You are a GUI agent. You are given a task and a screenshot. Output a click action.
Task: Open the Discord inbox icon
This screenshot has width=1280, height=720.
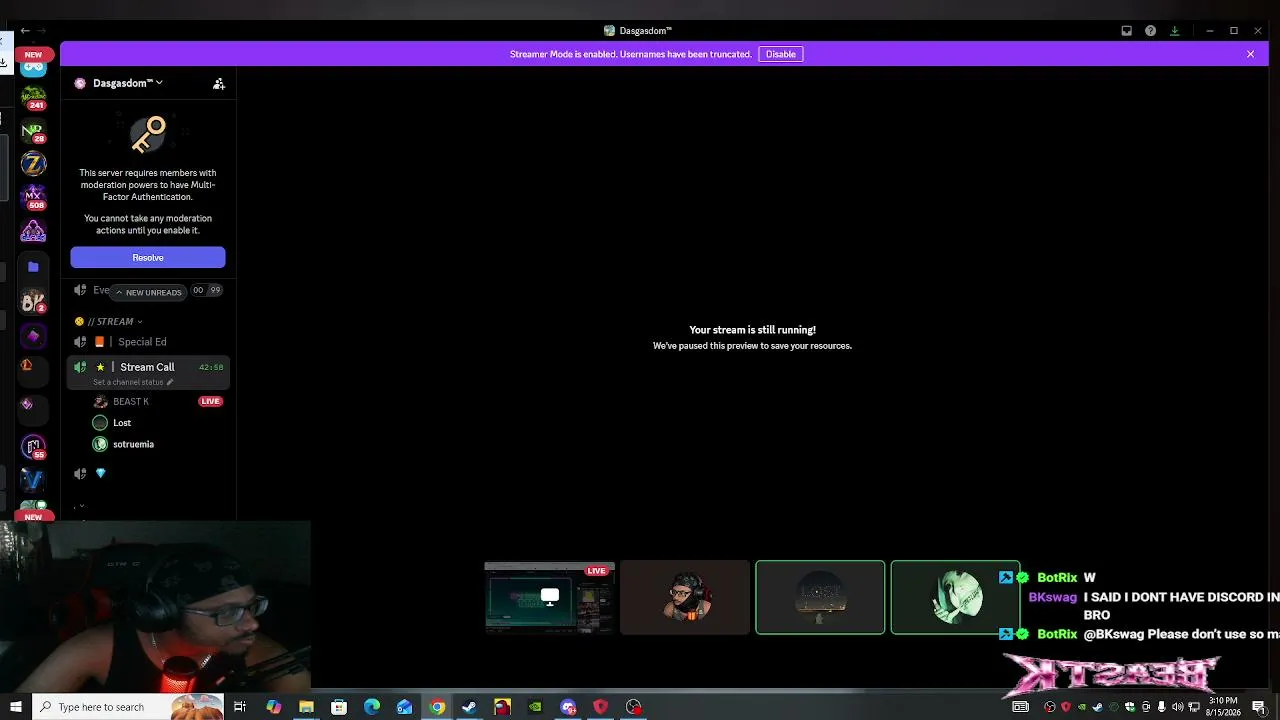tap(1126, 31)
